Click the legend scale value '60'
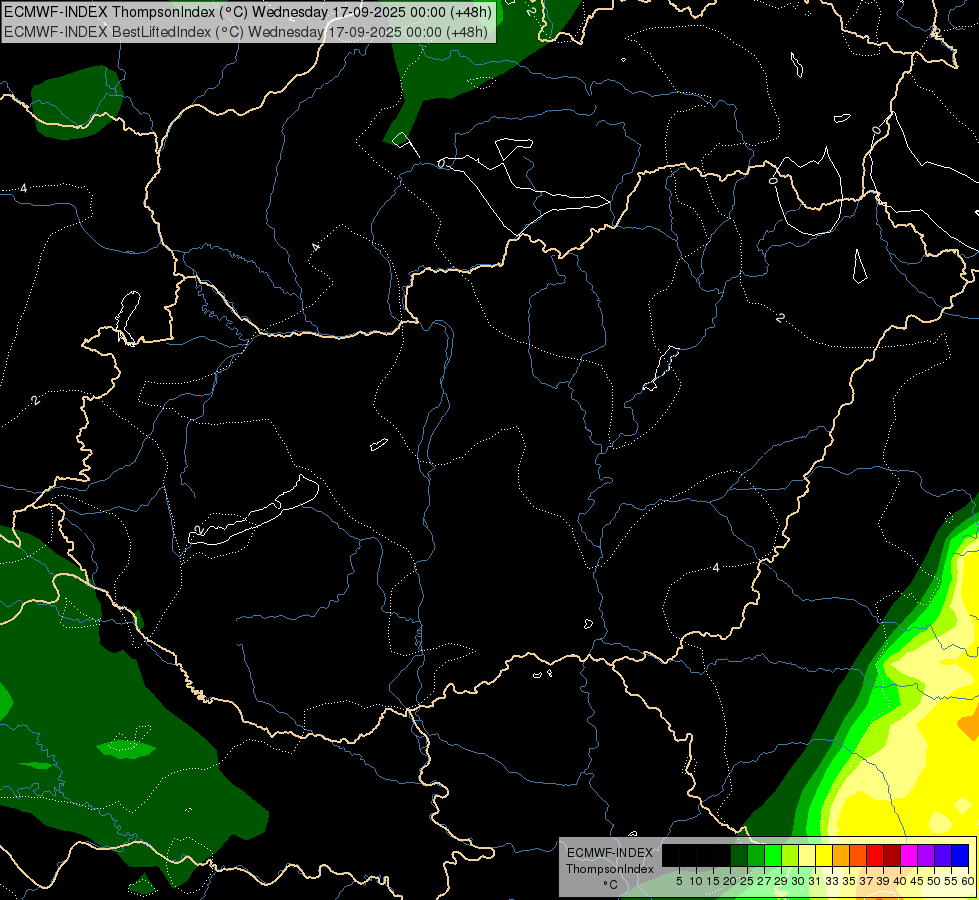Viewport: 979px width, 900px height. (x=968, y=881)
